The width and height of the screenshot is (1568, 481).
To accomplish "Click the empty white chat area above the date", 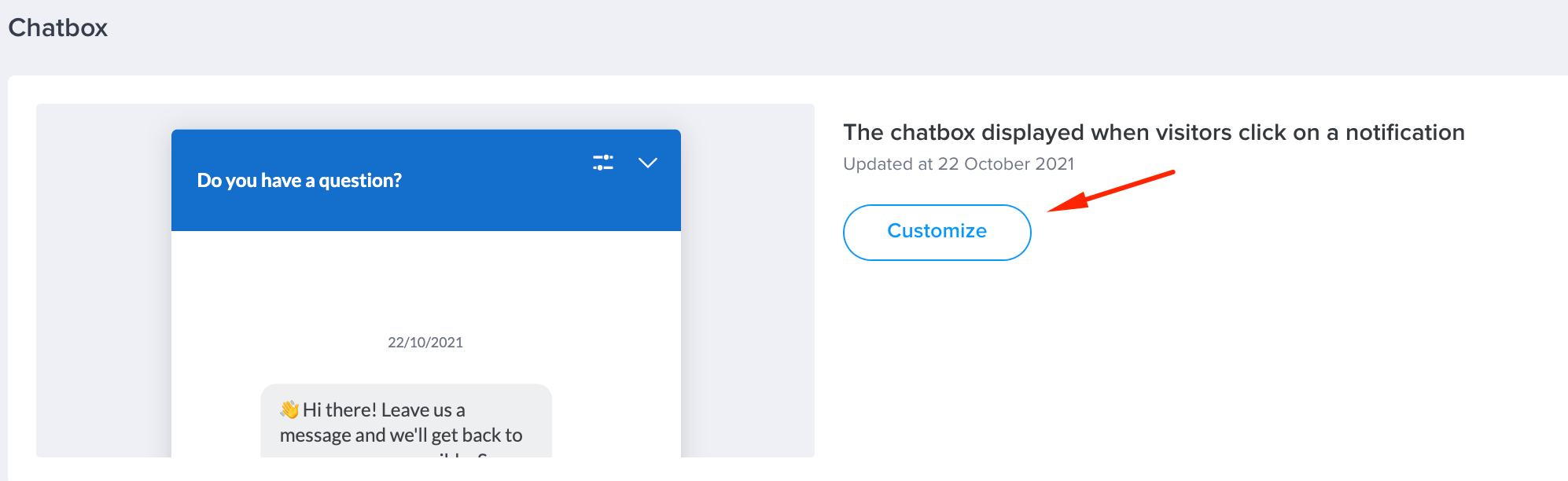I will pos(425,279).
